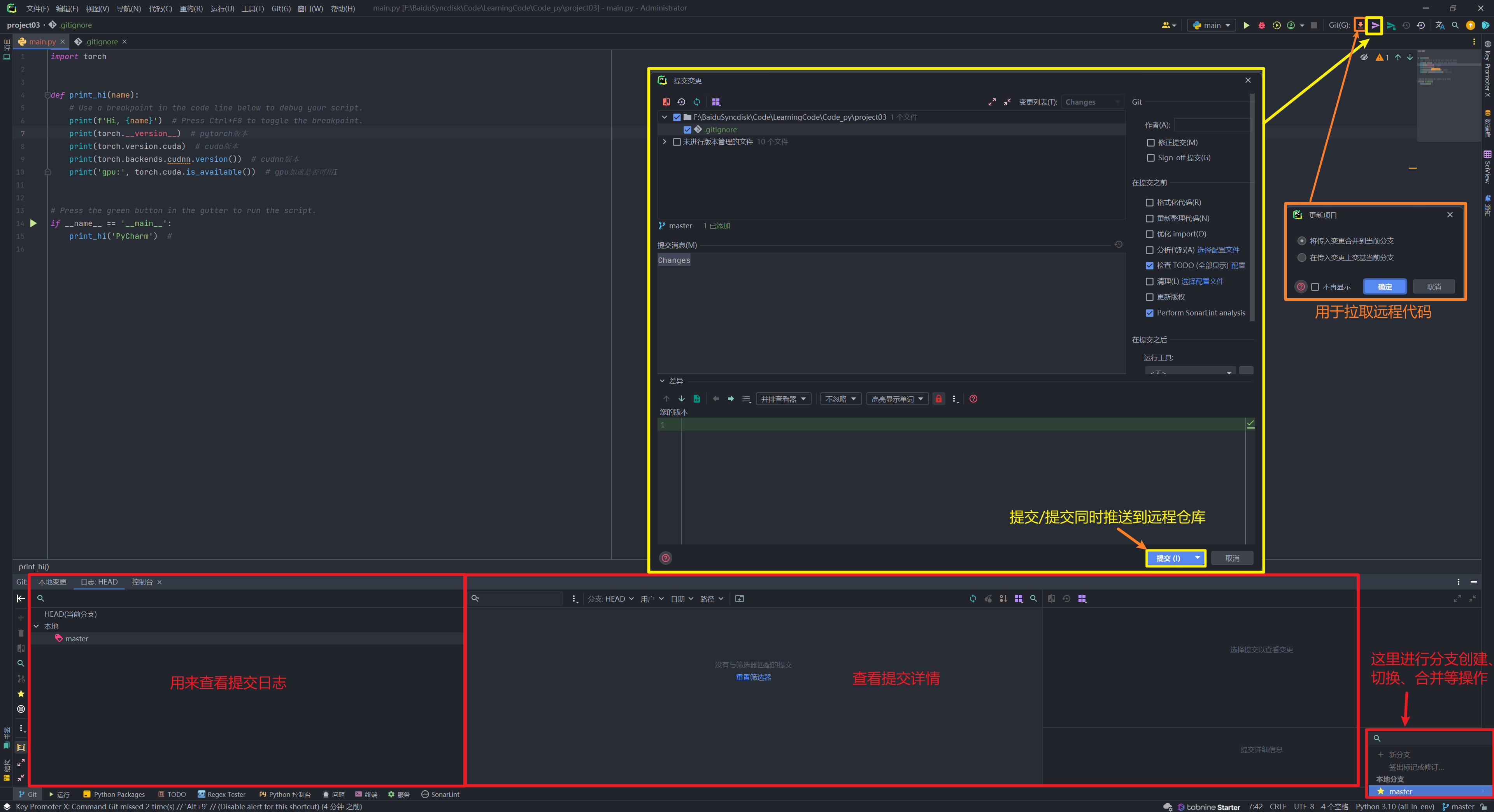The height and width of the screenshot is (812, 1494).
Task: Click the Git push icon in toolbar
Action: (x=1391, y=26)
